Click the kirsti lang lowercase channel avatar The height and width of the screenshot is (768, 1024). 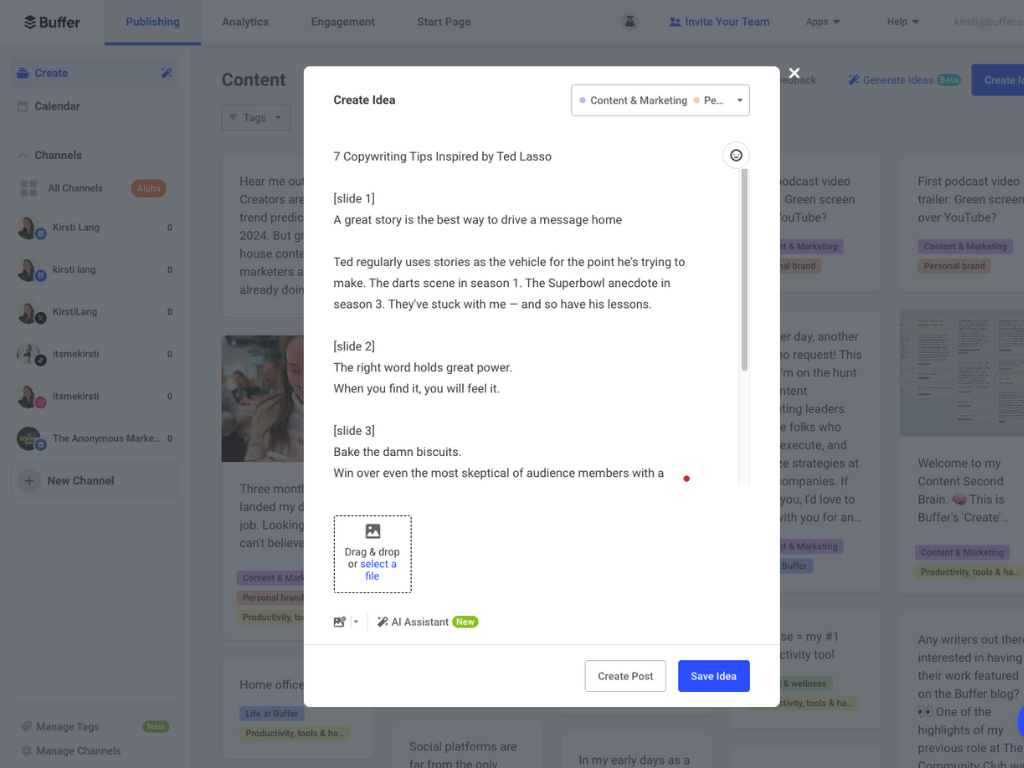coord(29,270)
